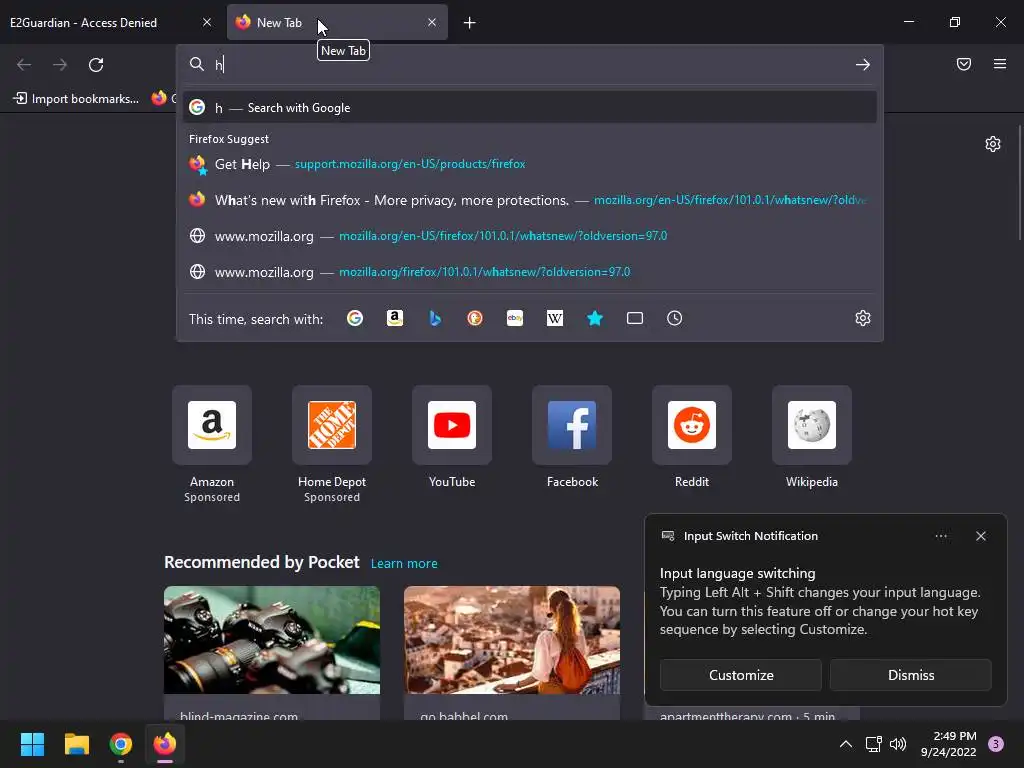The width and height of the screenshot is (1024, 768).
Task: Close the New Tab tab
Action: tap(432, 22)
